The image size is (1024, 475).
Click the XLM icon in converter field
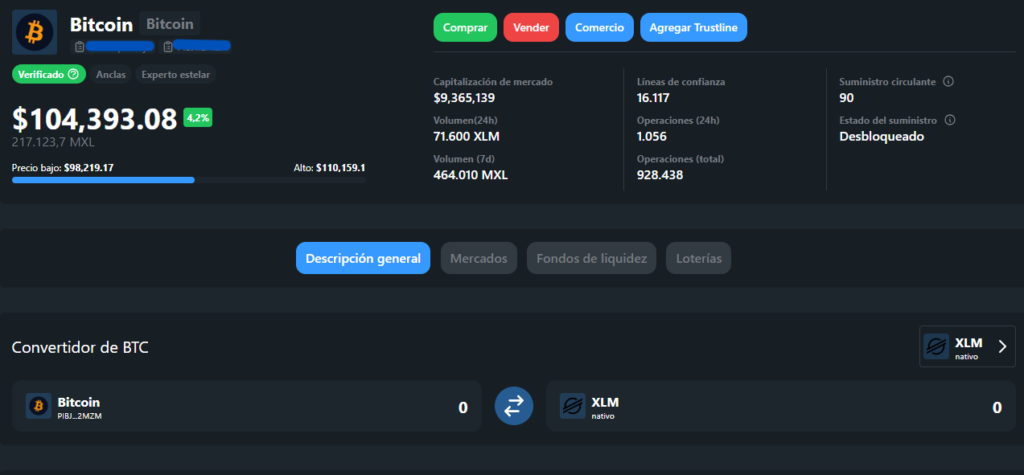pyautogui.click(x=573, y=406)
